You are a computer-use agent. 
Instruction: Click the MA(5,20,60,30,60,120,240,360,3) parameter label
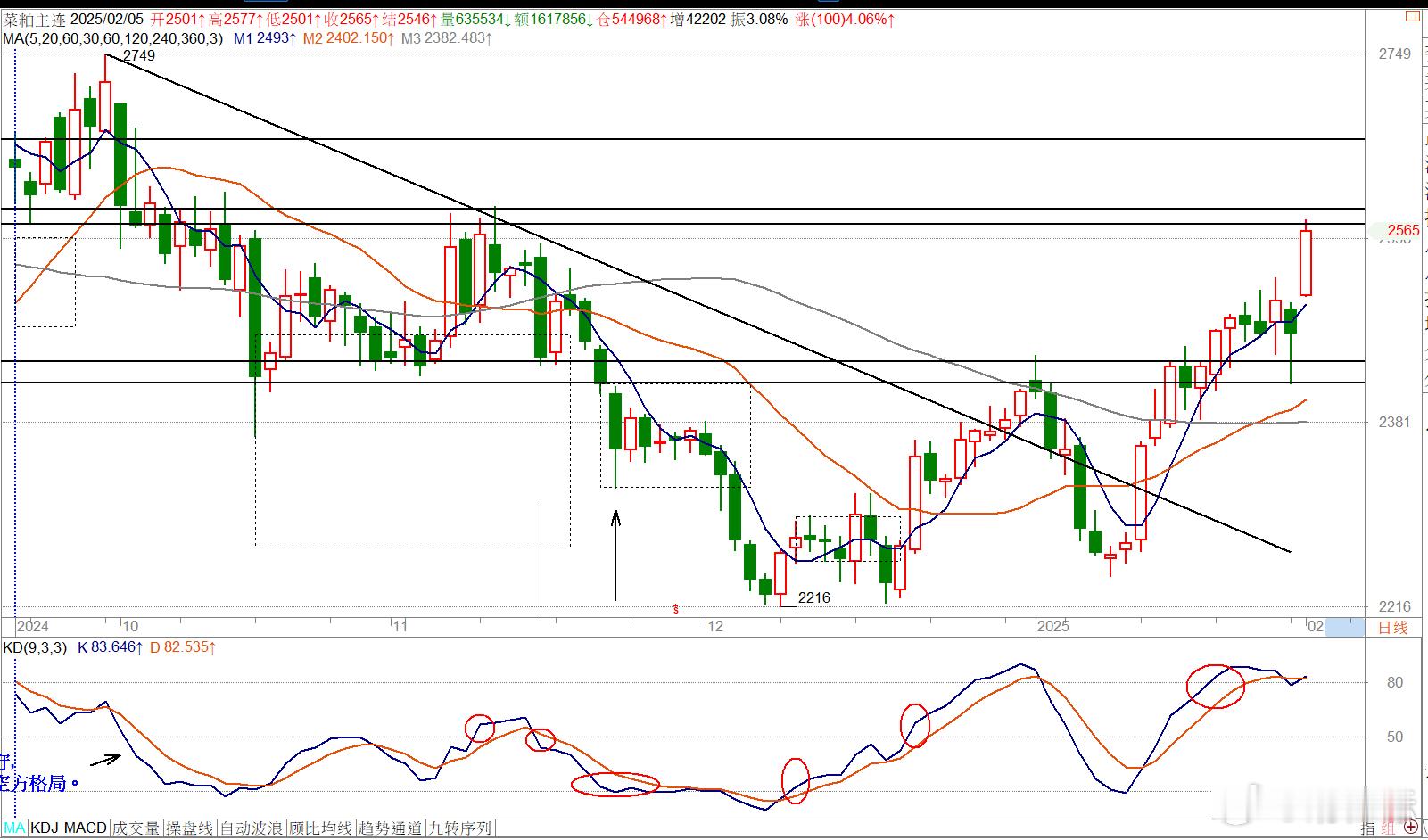(113, 38)
